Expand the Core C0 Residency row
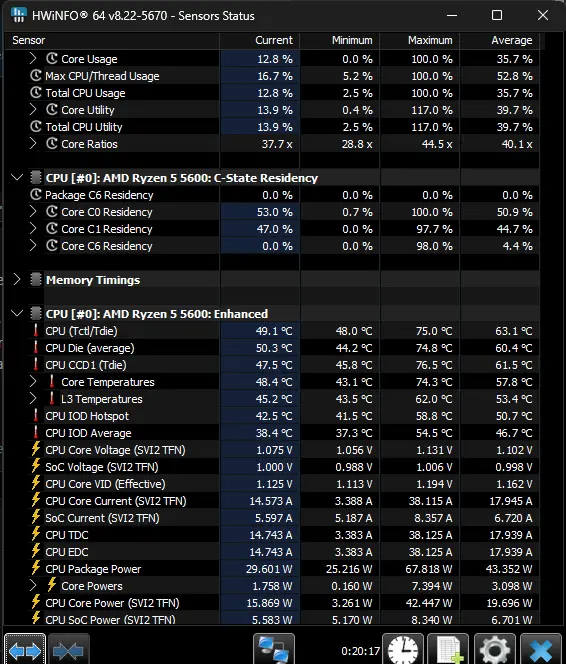This screenshot has height=664, width=566. [x=33, y=211]
